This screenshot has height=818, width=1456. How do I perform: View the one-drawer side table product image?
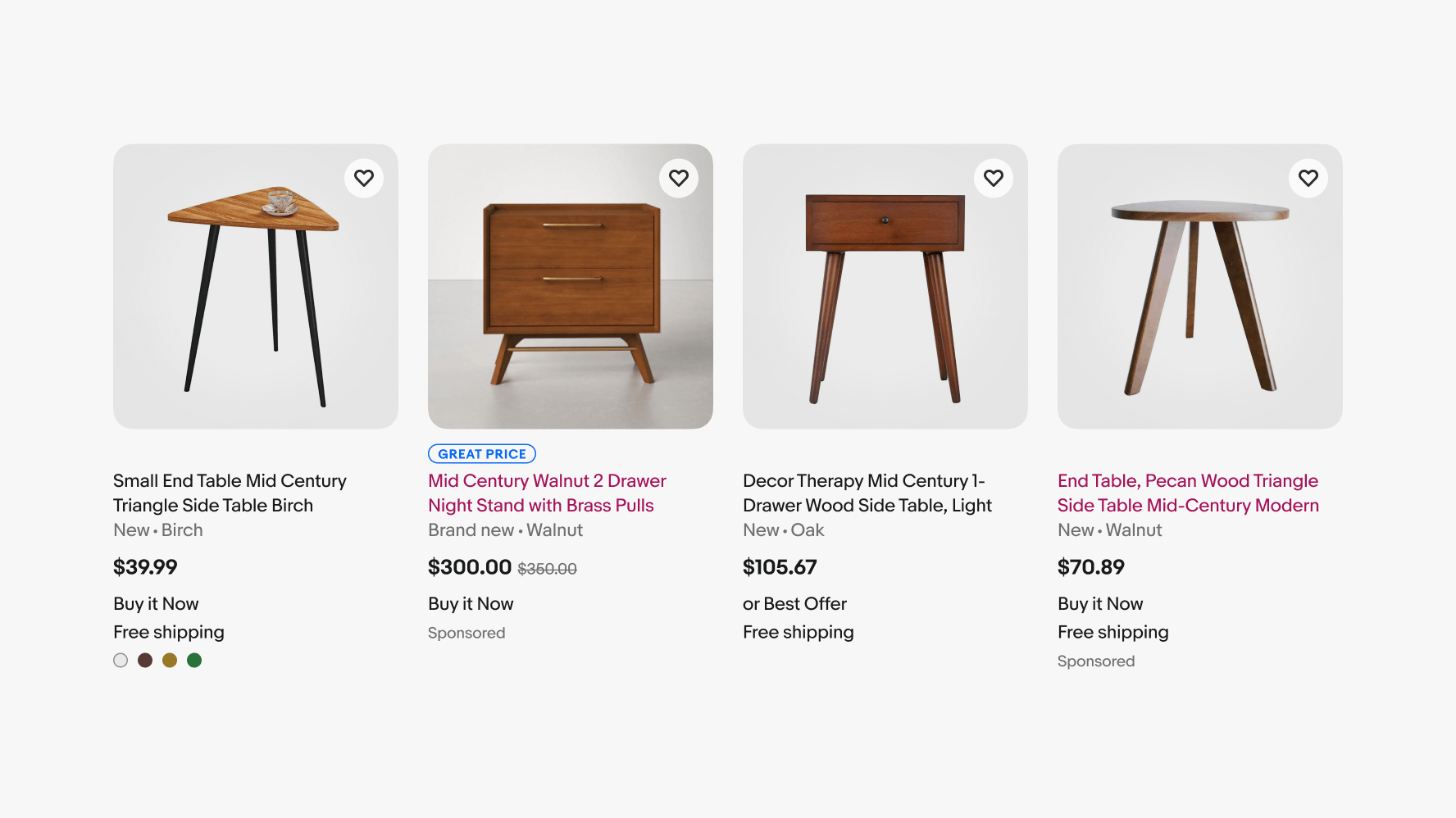point(885,286)
